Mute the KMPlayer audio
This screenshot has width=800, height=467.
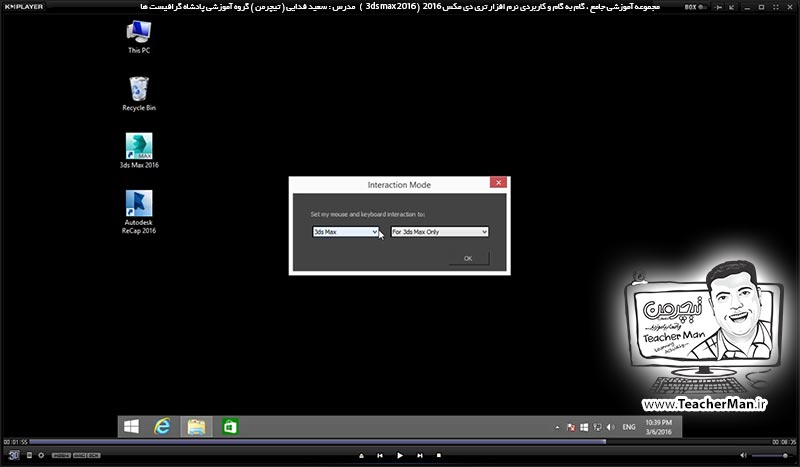[x=743, y=455]
